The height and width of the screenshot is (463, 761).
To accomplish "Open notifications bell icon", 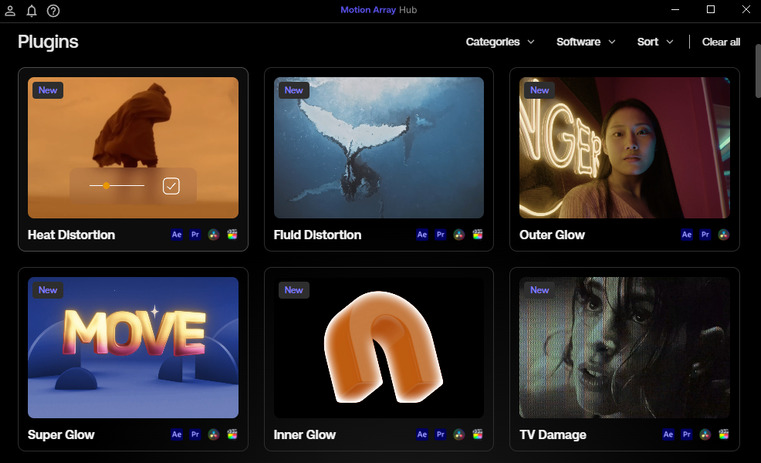I will click(x=32, y=11).
